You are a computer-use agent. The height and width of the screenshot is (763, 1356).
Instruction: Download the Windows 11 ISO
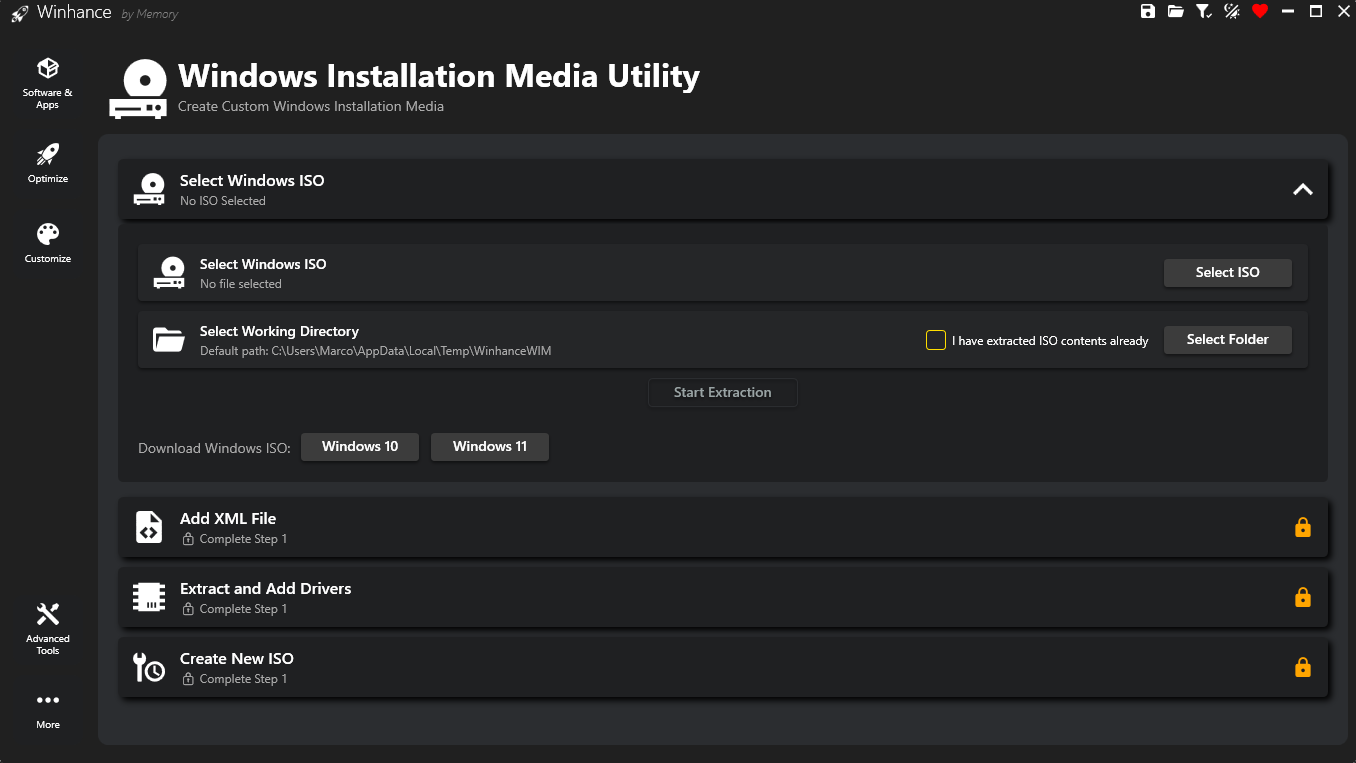pos(489,447)
